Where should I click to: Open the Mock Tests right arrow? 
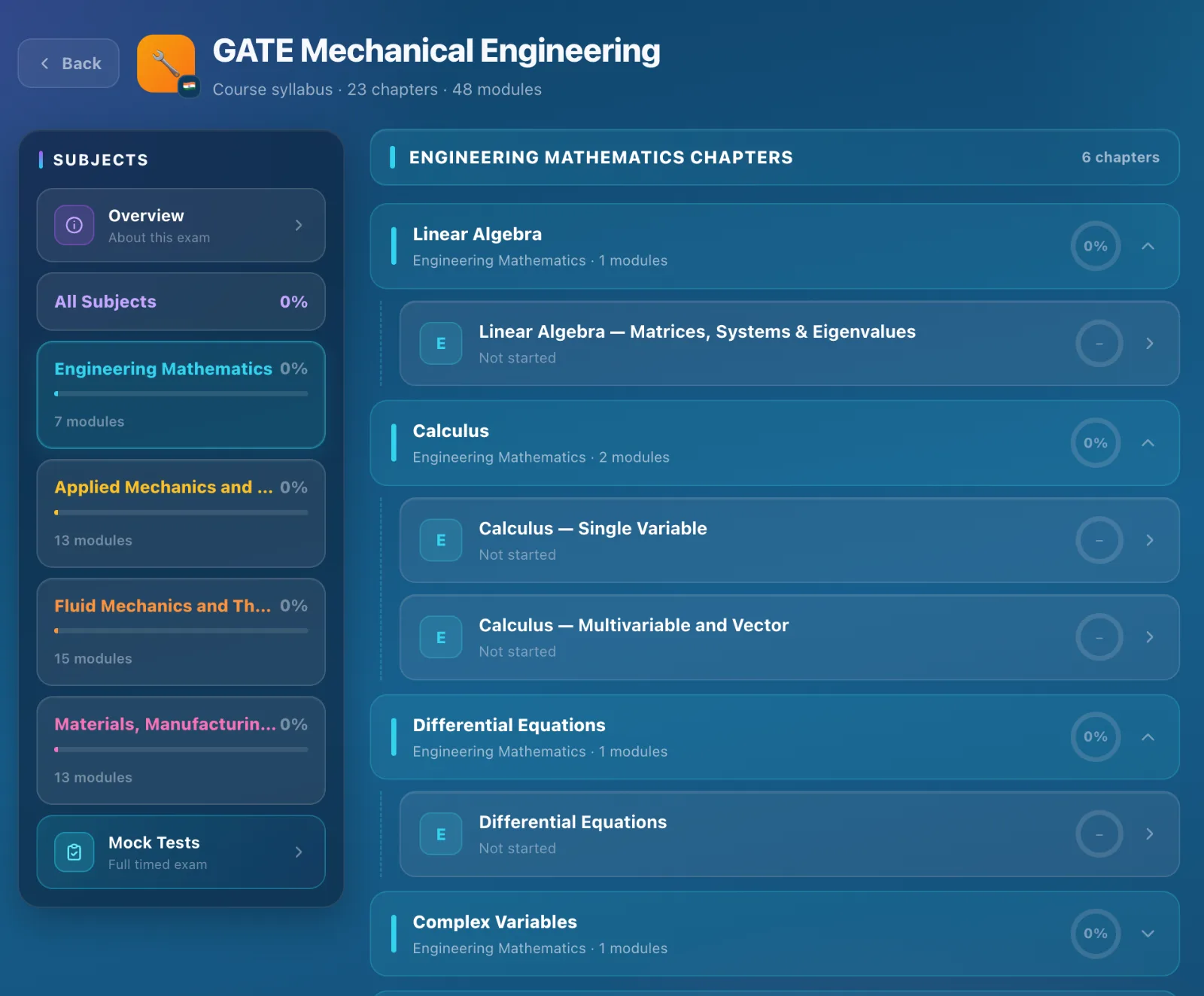[299, 852]
